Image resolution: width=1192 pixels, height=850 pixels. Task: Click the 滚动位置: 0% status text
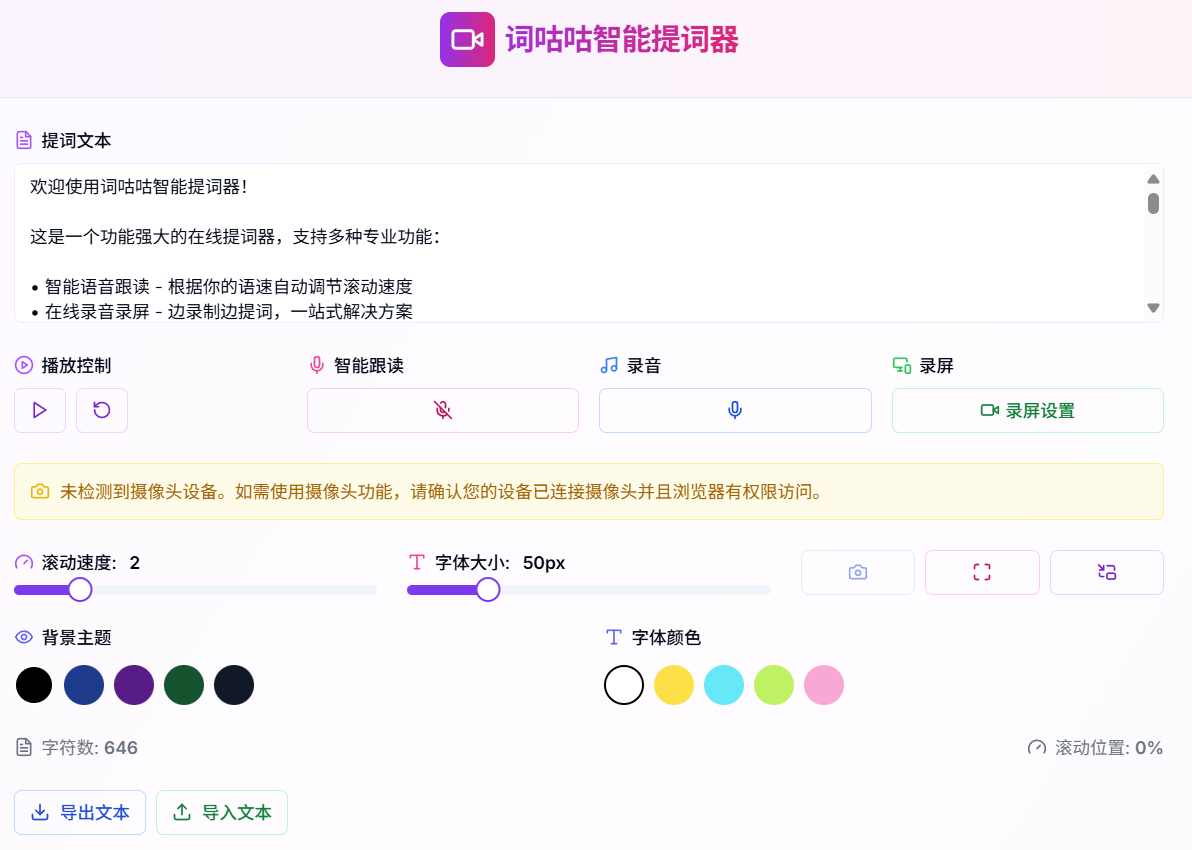click(x=1109, y=747)
